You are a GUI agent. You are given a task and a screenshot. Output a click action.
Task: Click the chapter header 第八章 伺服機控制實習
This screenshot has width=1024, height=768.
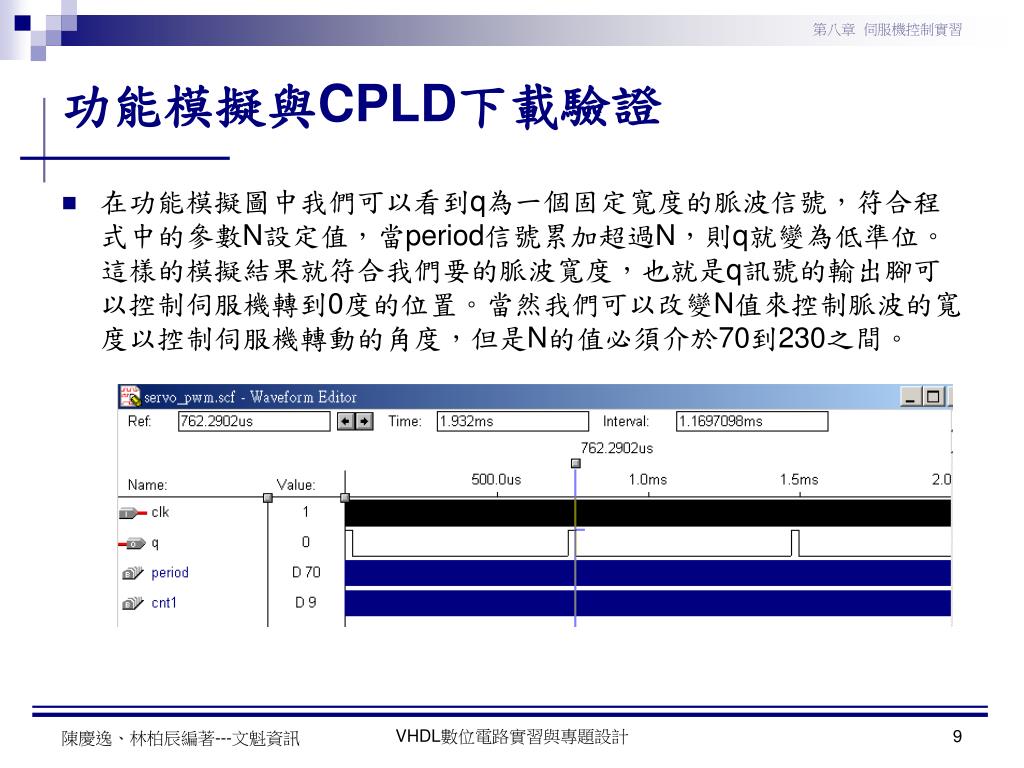point(888,29)
